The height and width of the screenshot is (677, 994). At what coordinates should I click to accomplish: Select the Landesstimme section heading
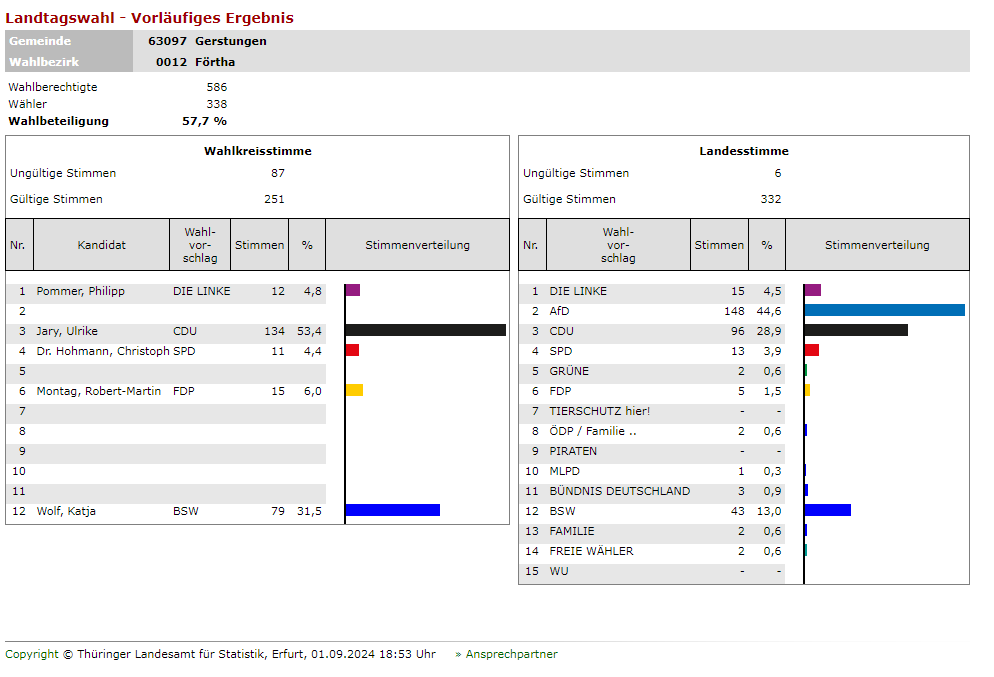point(743,151)
